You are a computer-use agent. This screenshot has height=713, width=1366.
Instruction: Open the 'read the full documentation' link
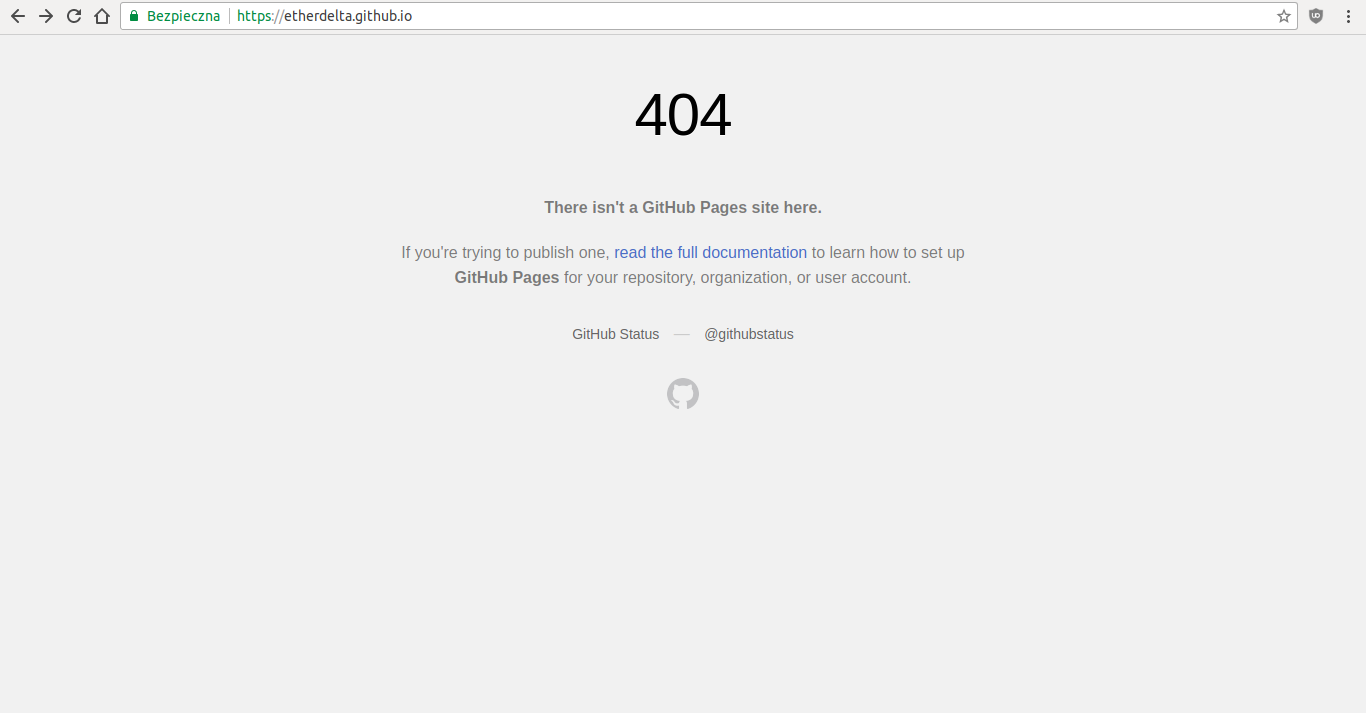(710, 253)
